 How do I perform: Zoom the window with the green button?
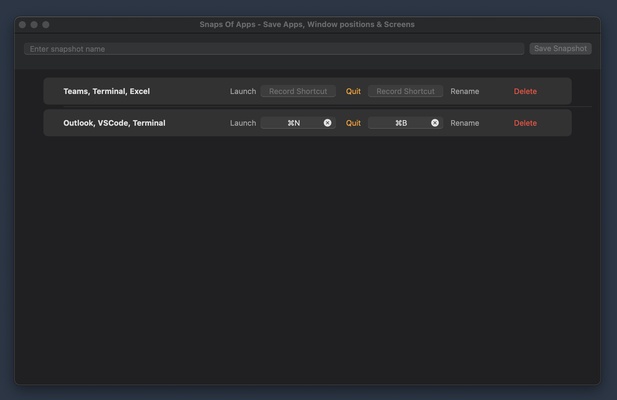pyautogui.click(x=46, y=24)
